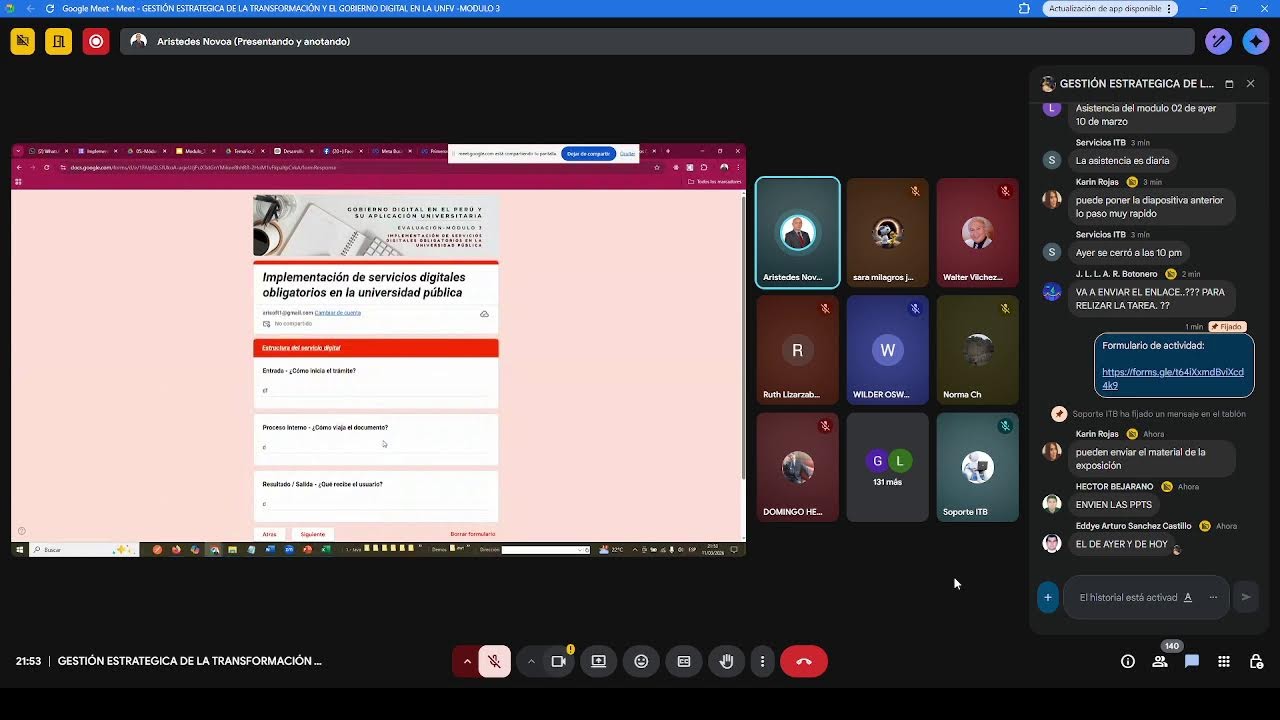Click Dejar de compartir in shared screen
The width and height of the screenshot is (1280, 720).
588,153
